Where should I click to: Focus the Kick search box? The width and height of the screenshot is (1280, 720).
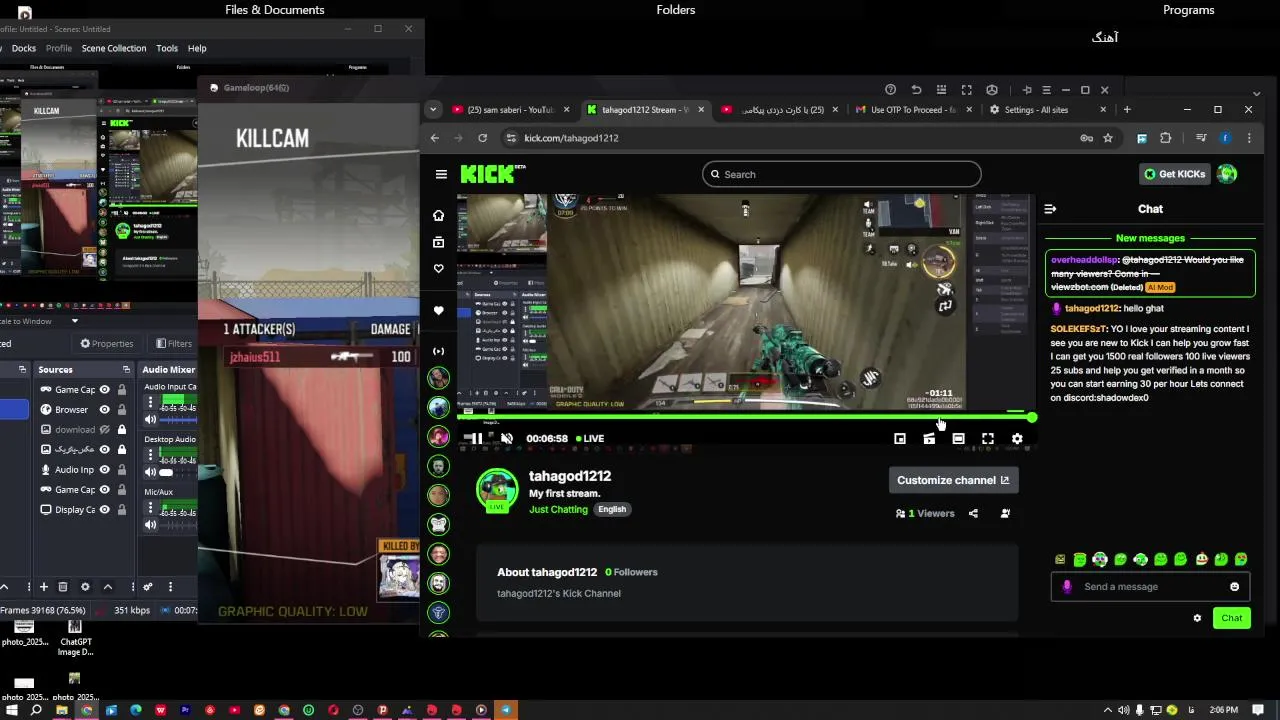click(x=841, y=174)
